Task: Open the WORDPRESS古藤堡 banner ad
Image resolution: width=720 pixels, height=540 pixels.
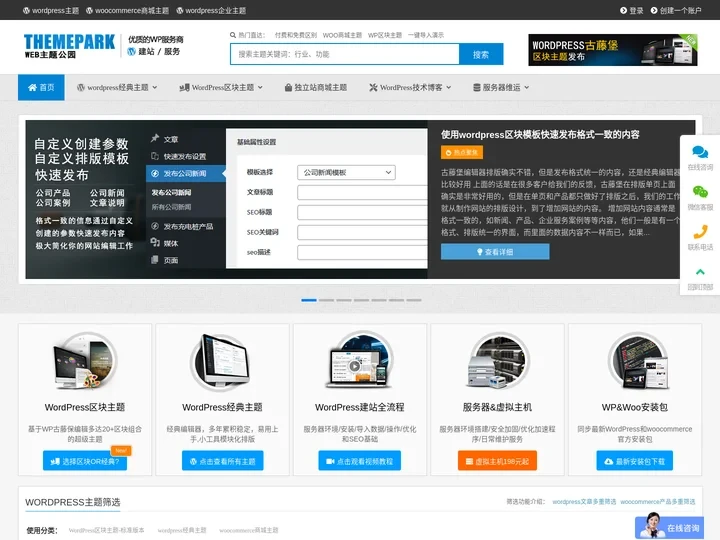Action: (613, 50)
